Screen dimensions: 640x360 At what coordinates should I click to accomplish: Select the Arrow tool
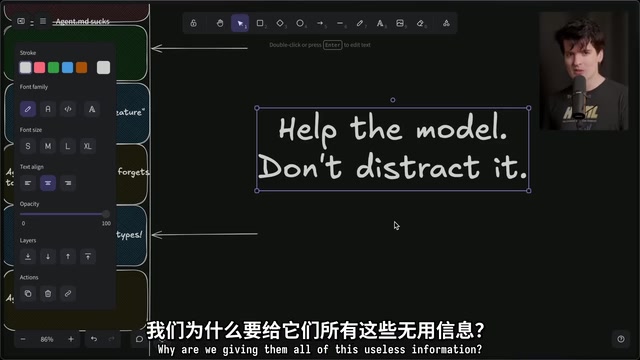point(320,23)
